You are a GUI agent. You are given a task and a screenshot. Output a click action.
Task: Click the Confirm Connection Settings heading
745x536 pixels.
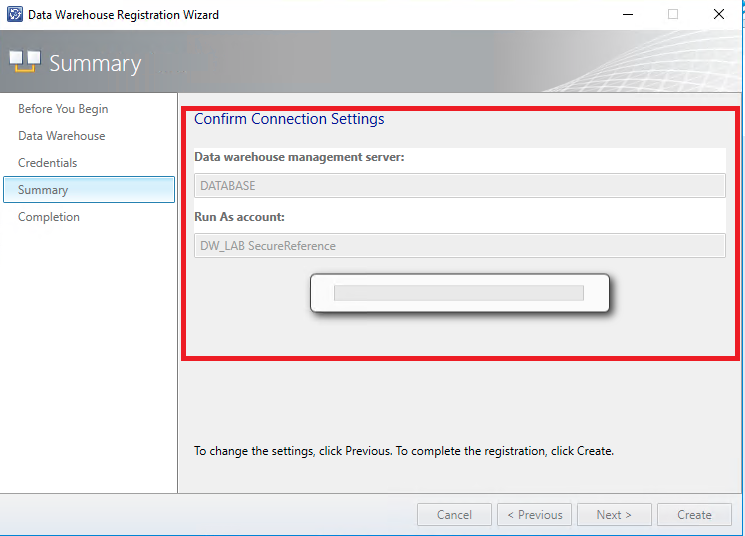coord(289,119)
